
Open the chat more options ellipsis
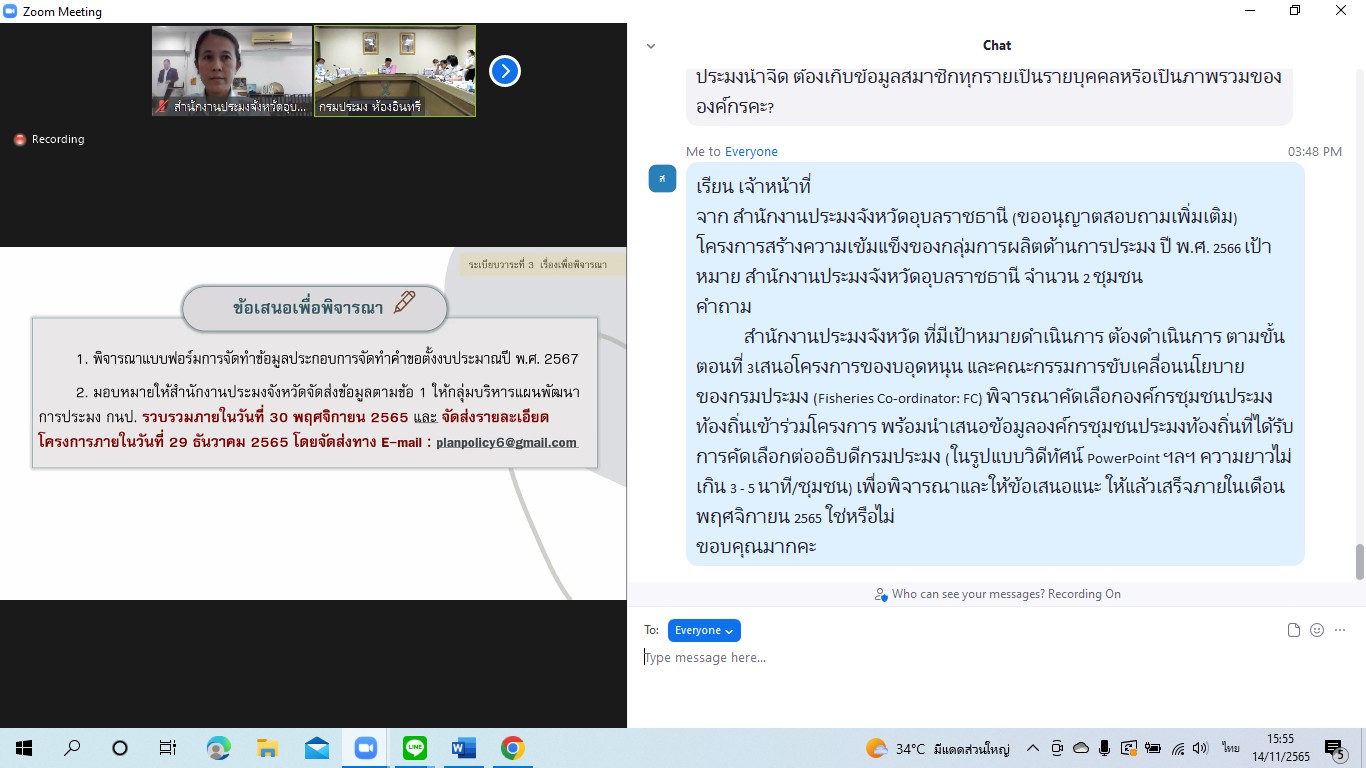1340,630
